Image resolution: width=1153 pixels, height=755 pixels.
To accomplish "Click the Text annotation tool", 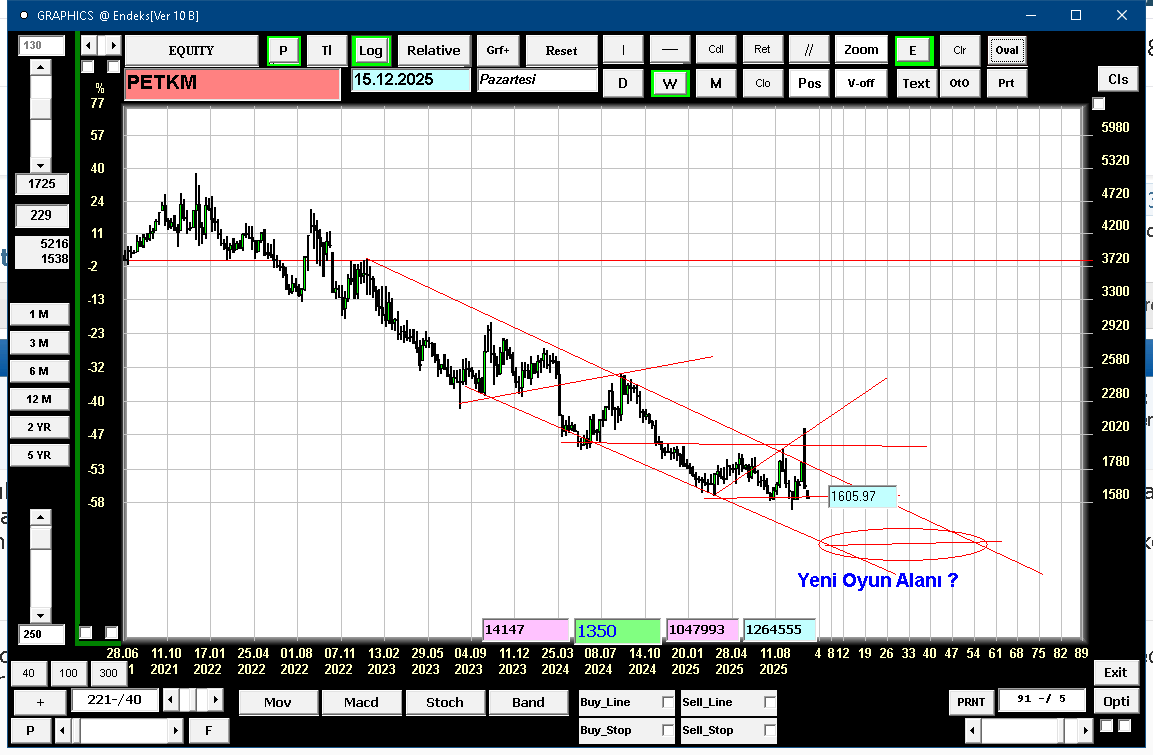I will (x=915, y=83).
